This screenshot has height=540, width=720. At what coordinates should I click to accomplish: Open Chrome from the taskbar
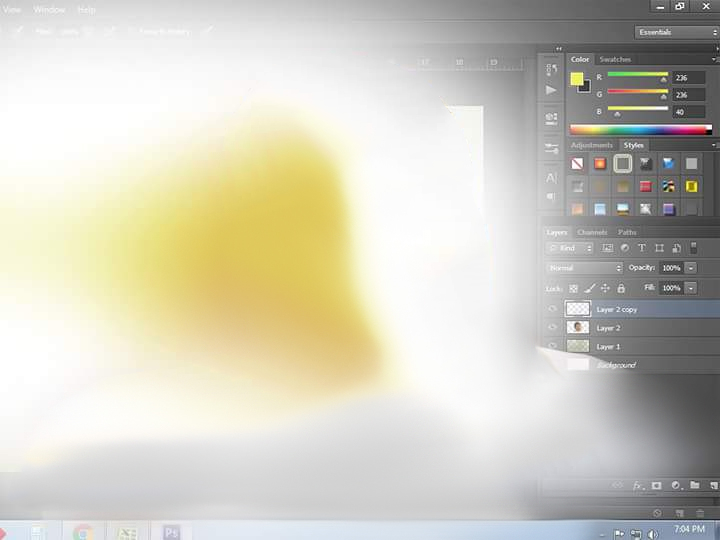(x=83, y=533)
